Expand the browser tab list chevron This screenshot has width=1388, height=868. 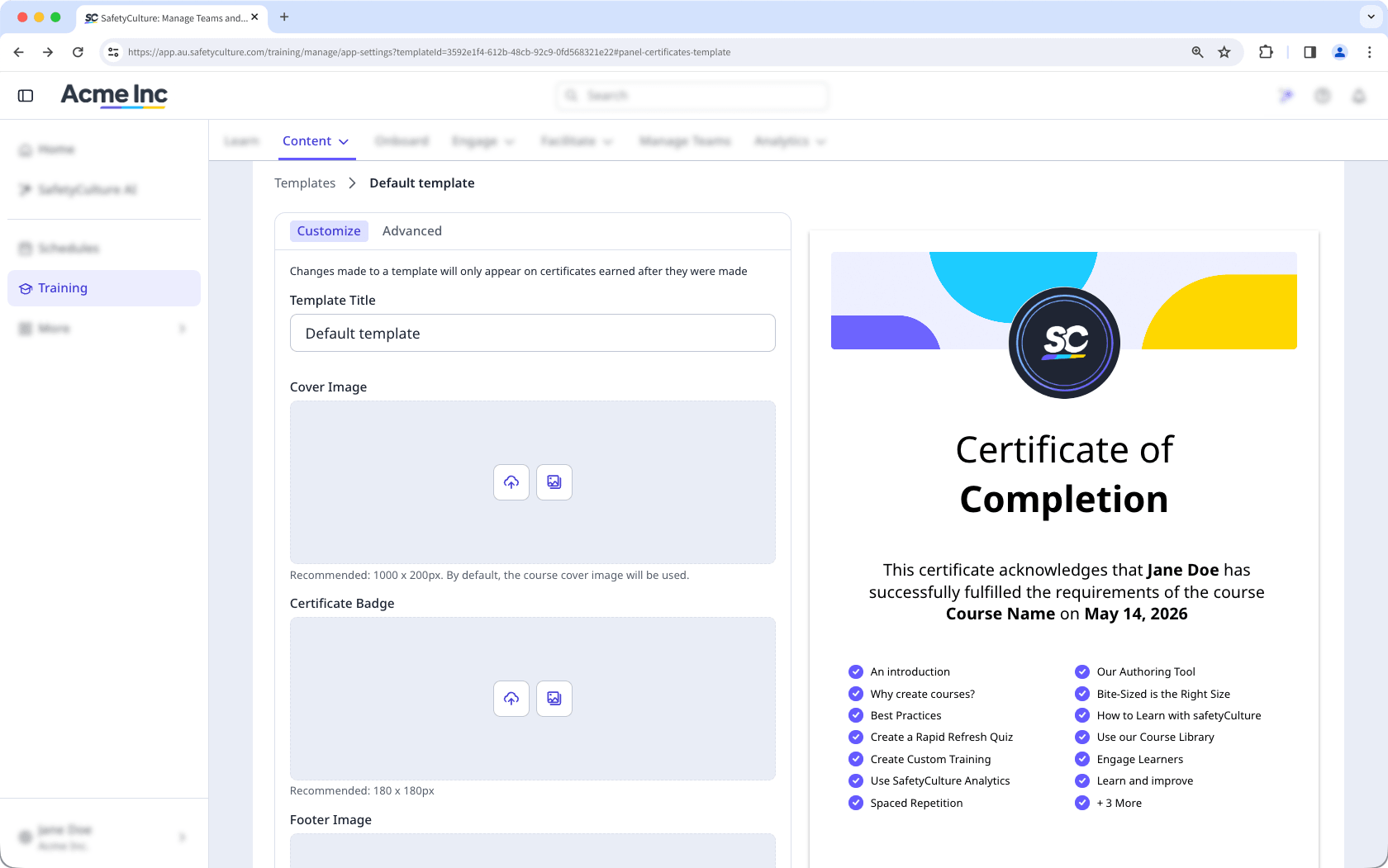point(1371,17)
